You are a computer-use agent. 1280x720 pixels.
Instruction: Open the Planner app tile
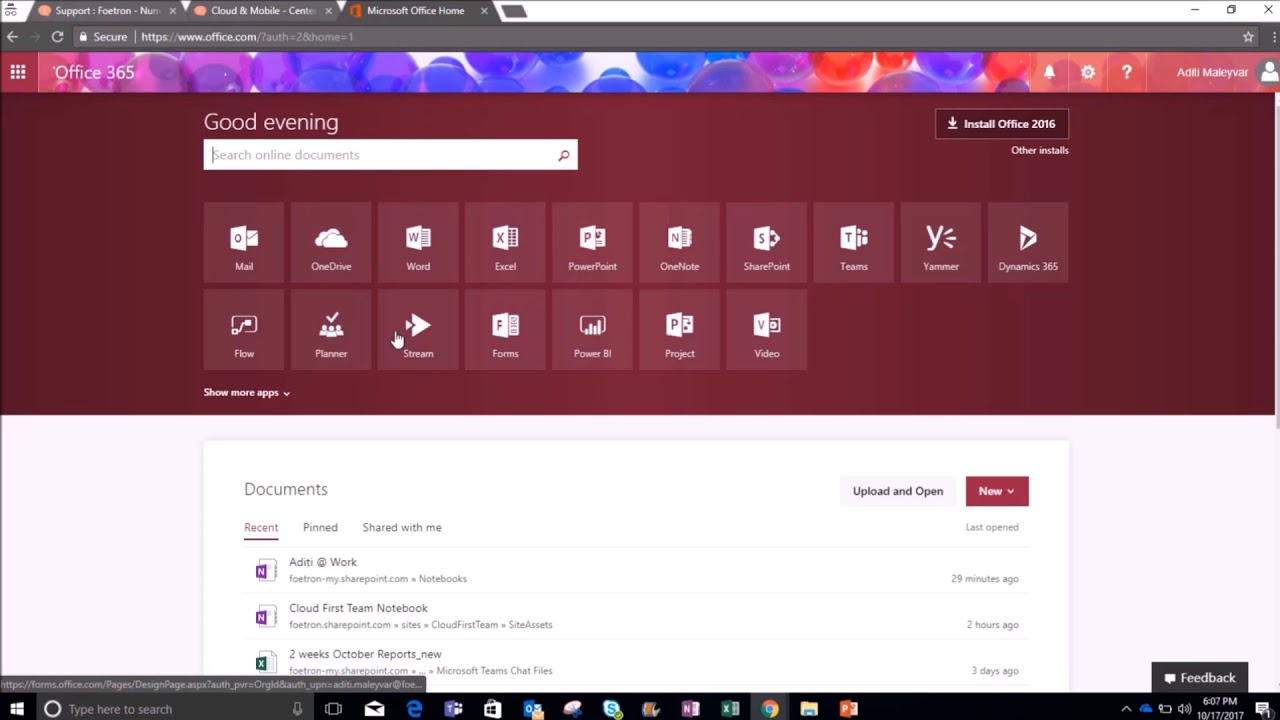[x=331, y=330]
